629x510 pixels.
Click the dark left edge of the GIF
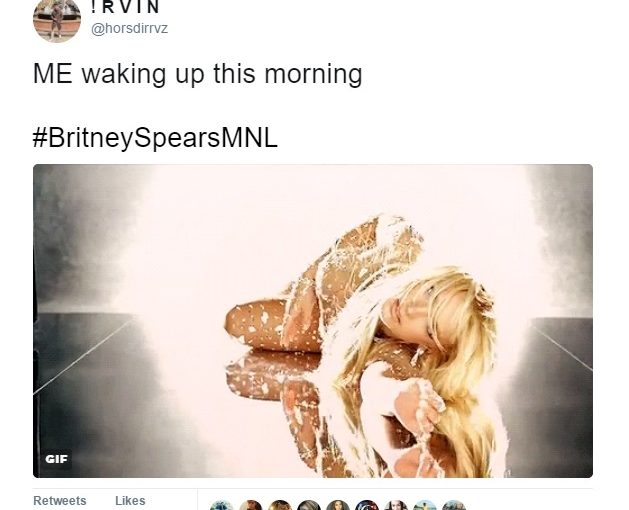pyautogui.click(x=72, y=321)
